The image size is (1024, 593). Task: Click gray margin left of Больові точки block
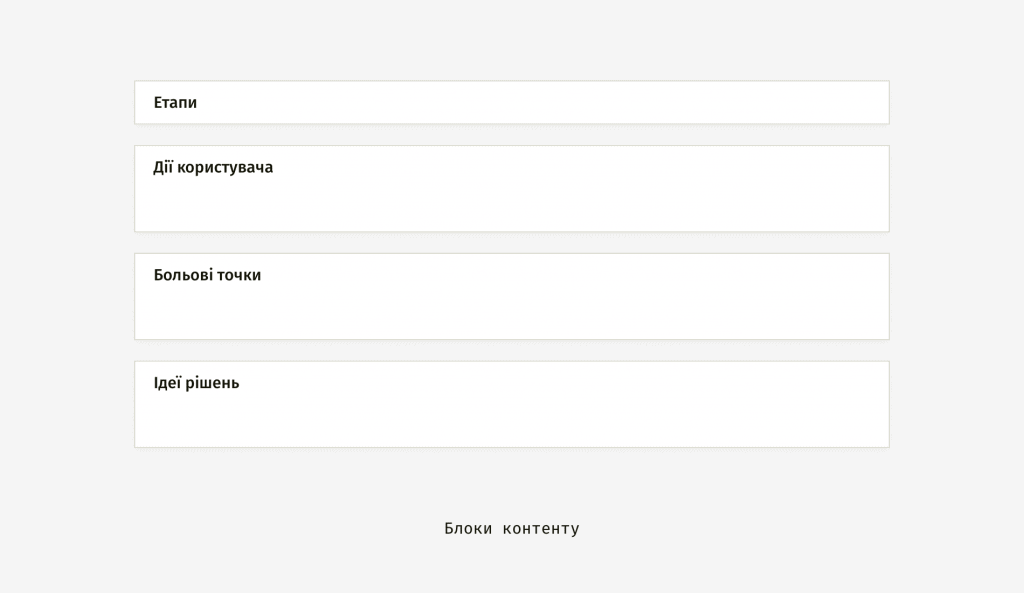67,296
